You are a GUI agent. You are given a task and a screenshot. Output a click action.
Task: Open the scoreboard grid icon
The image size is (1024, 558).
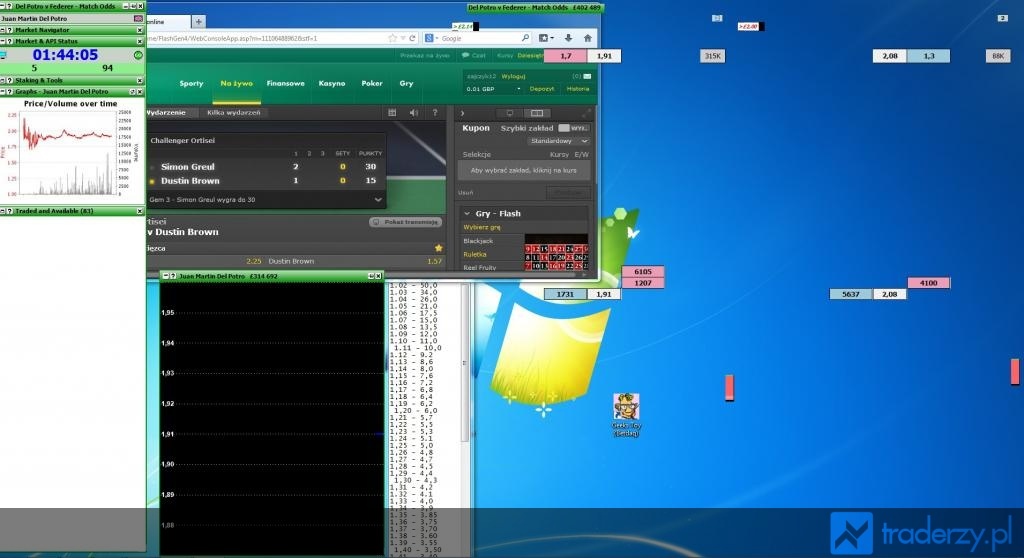pos(392,112)
